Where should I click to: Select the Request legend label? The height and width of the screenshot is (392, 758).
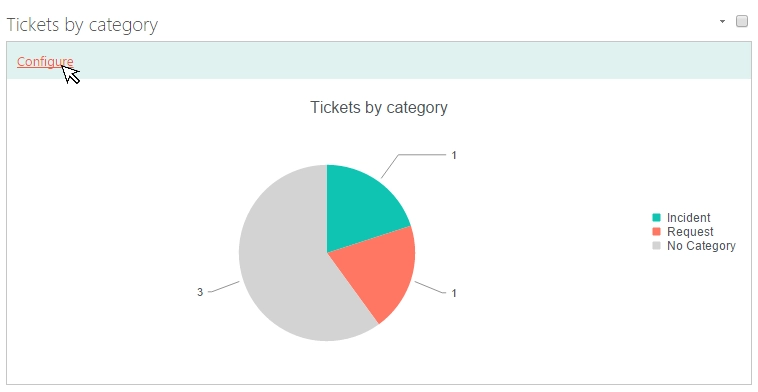click(x=690, y=232)
